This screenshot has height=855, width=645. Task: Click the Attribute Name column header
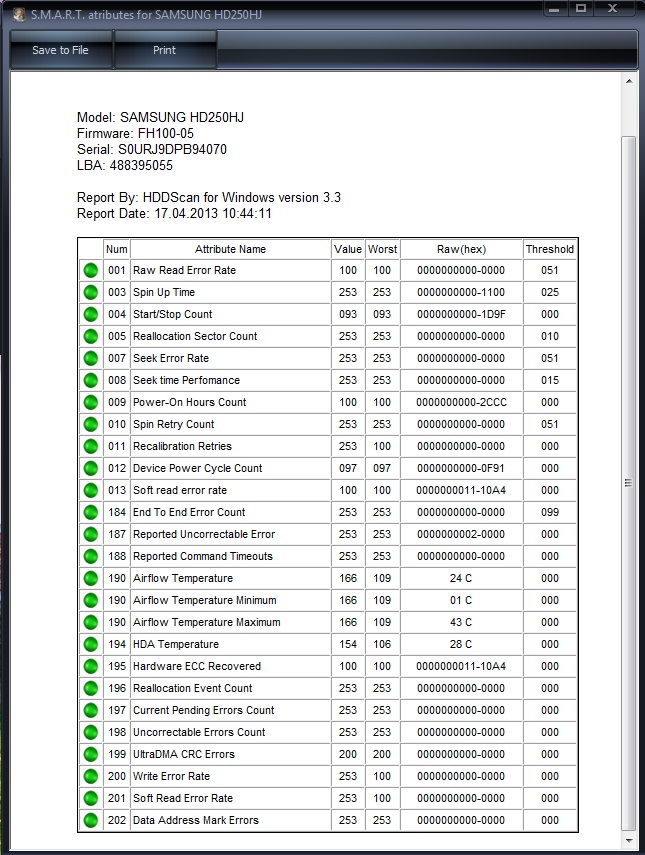230,249
